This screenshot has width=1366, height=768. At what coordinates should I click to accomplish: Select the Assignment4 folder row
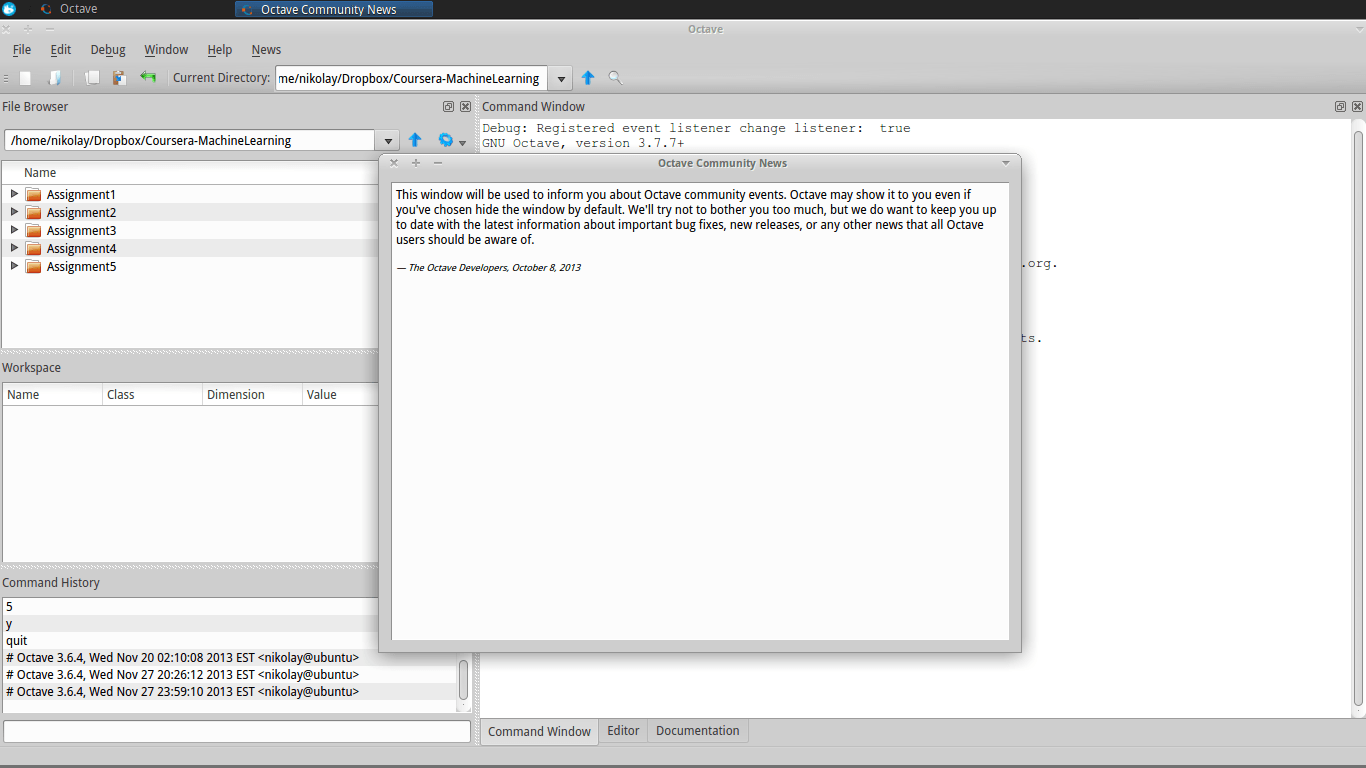click(190, 248)
